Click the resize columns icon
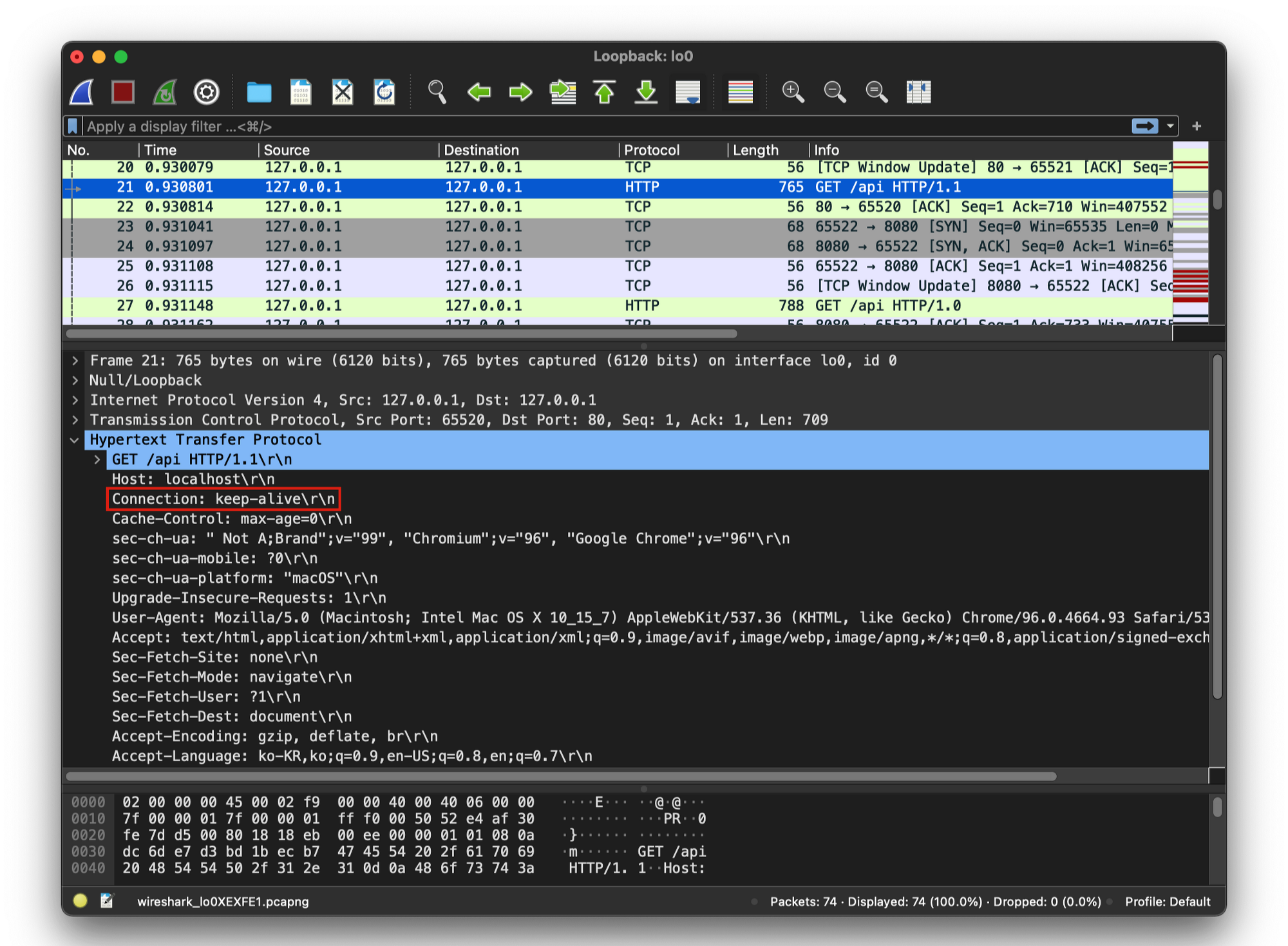 point(918,92)
